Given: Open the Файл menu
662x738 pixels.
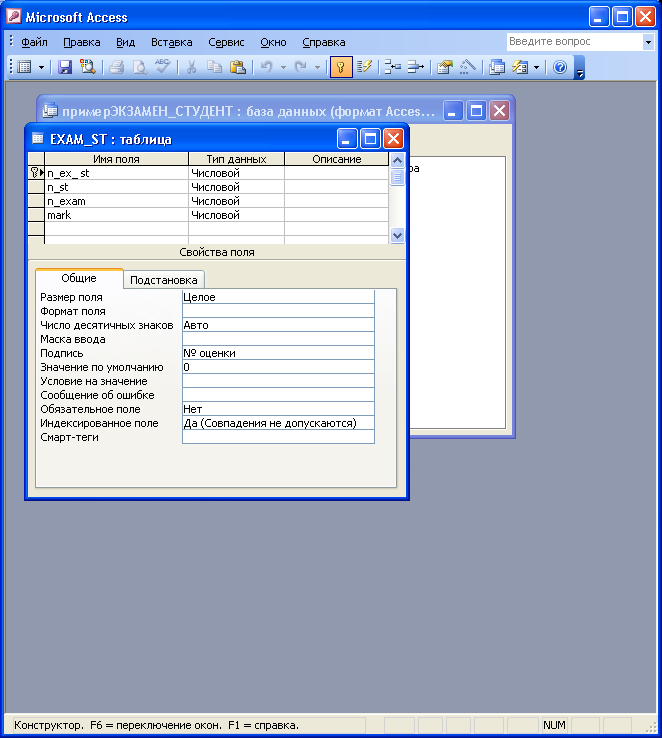Looking at the screenshot, I should (34, 42).
